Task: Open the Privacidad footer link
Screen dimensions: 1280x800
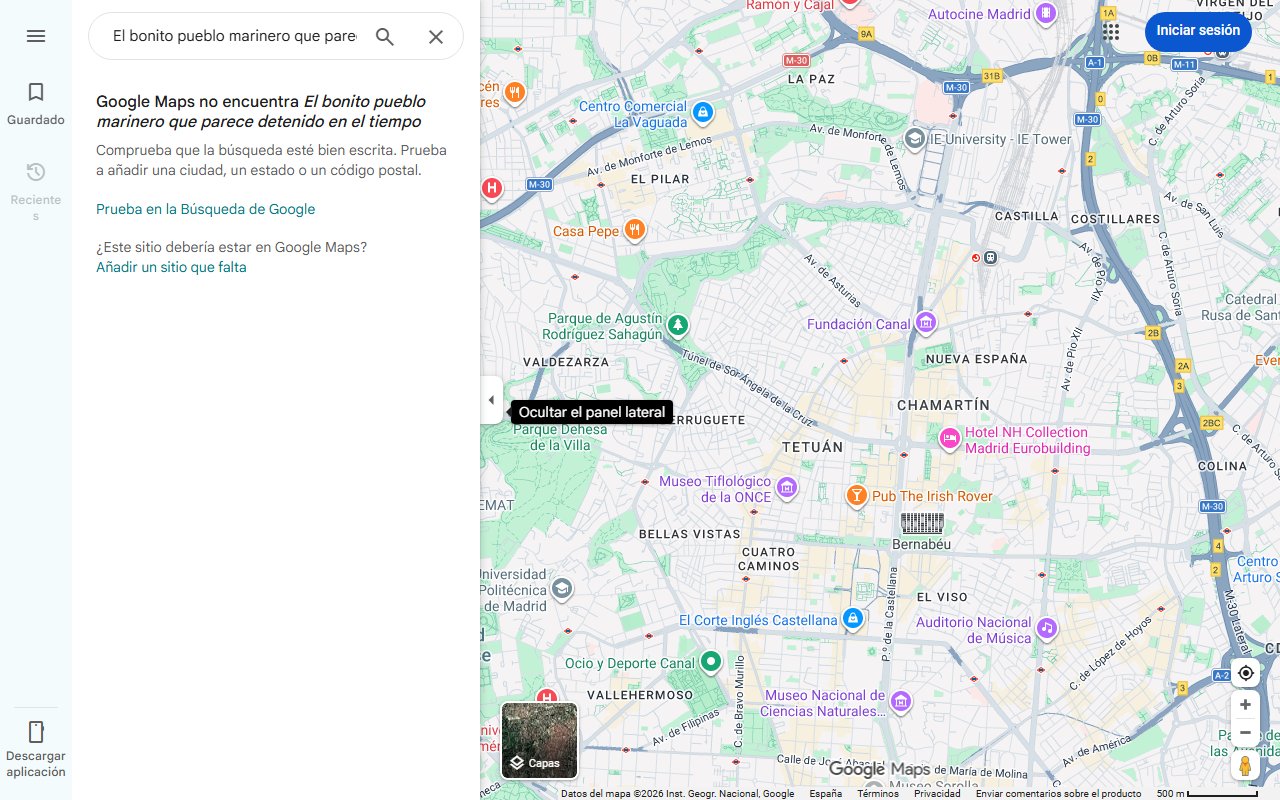Action: click(x=937, y=792)
